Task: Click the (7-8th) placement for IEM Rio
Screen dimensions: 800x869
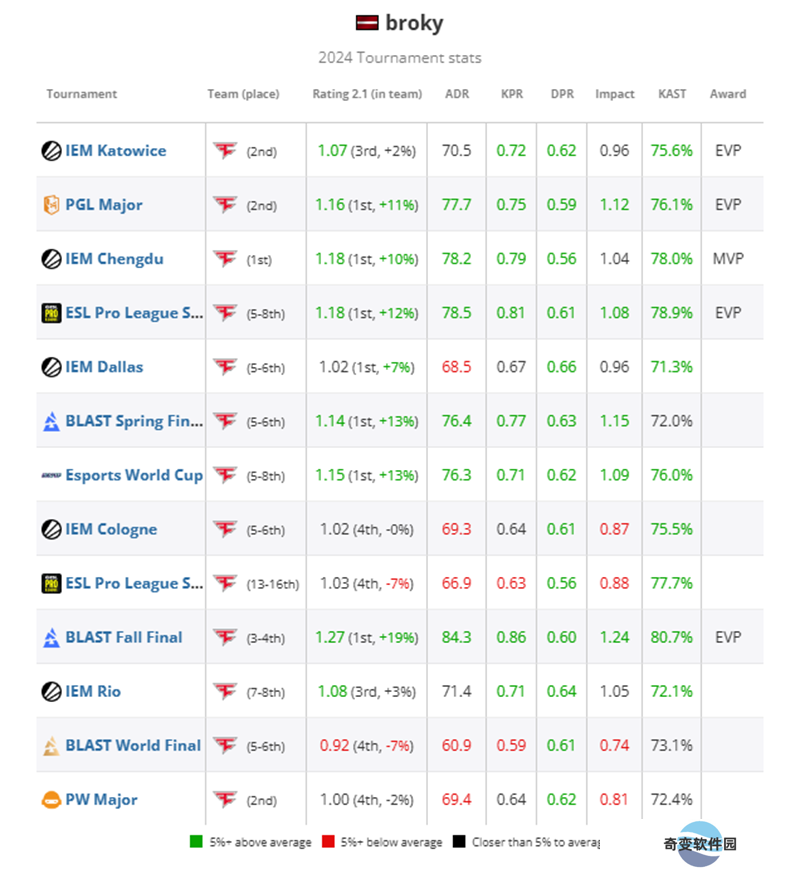Action: click(266, 692)
